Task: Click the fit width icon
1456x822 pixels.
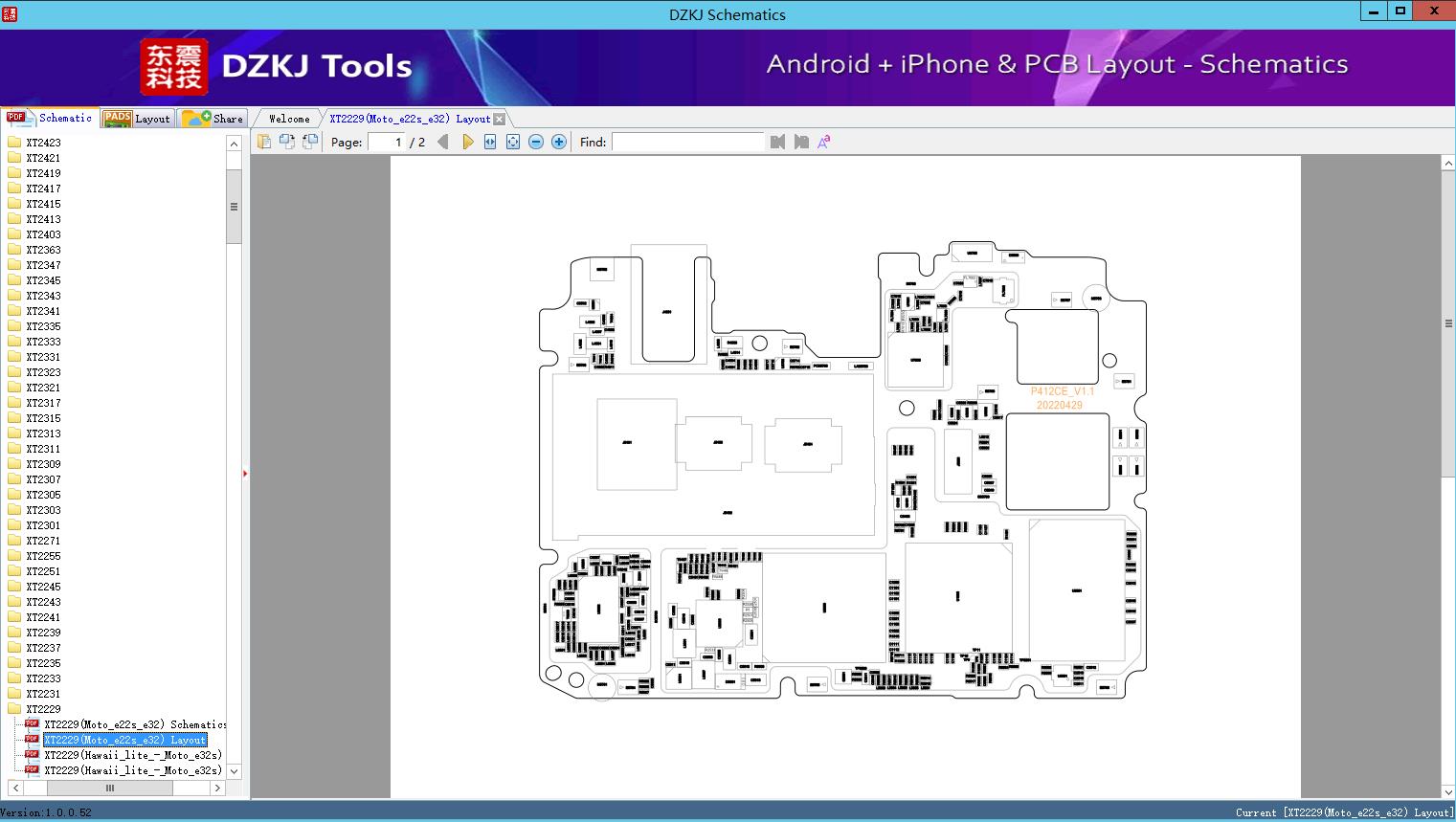Action: 490,142
